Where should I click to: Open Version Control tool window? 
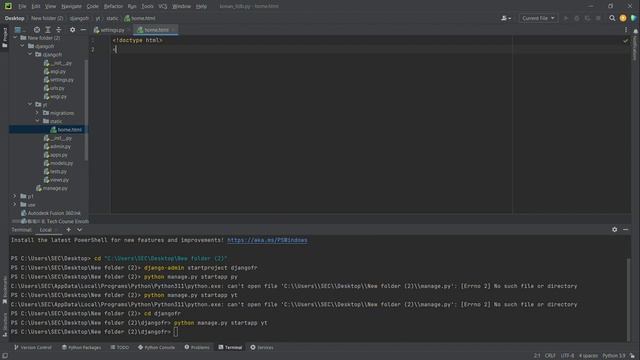coord(33,347)
